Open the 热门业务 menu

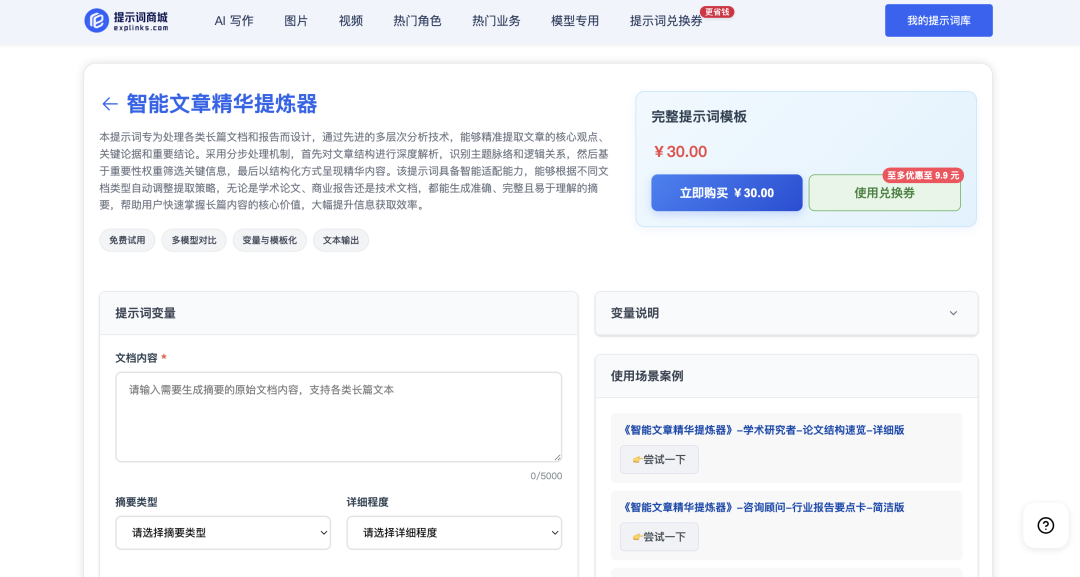pos(496,21)
